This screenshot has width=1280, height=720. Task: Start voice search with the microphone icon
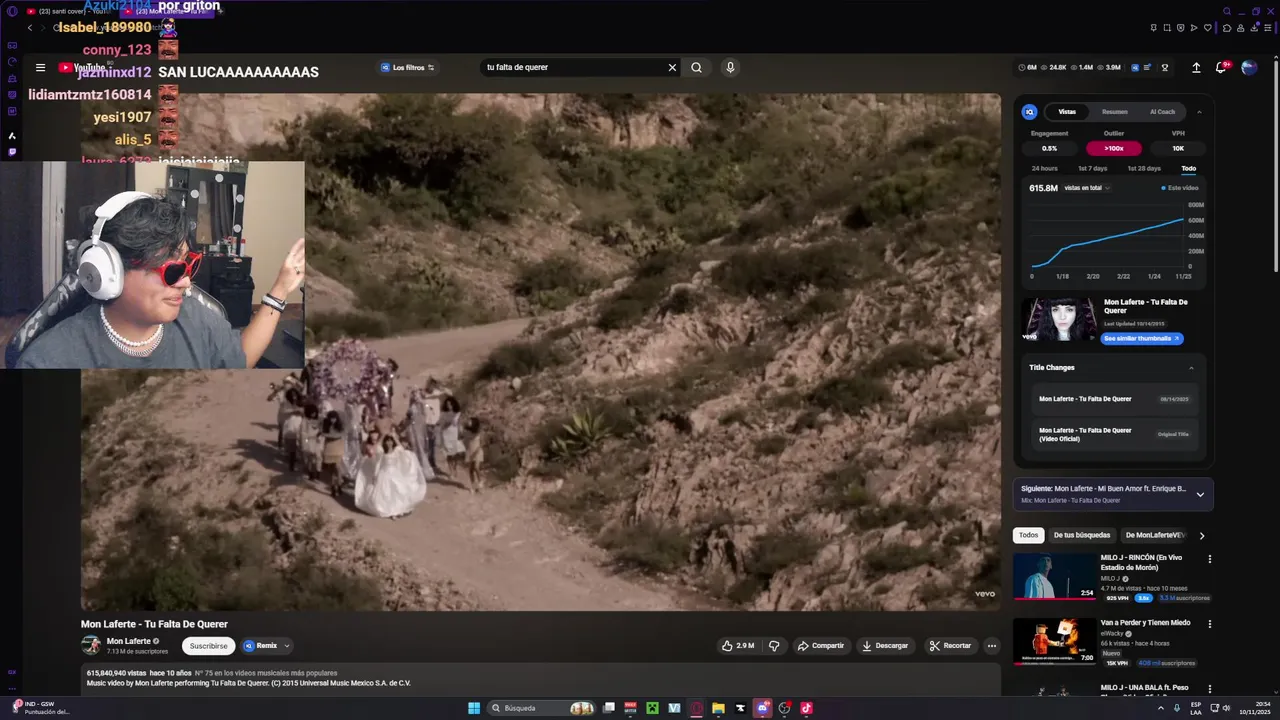point(730,68)
